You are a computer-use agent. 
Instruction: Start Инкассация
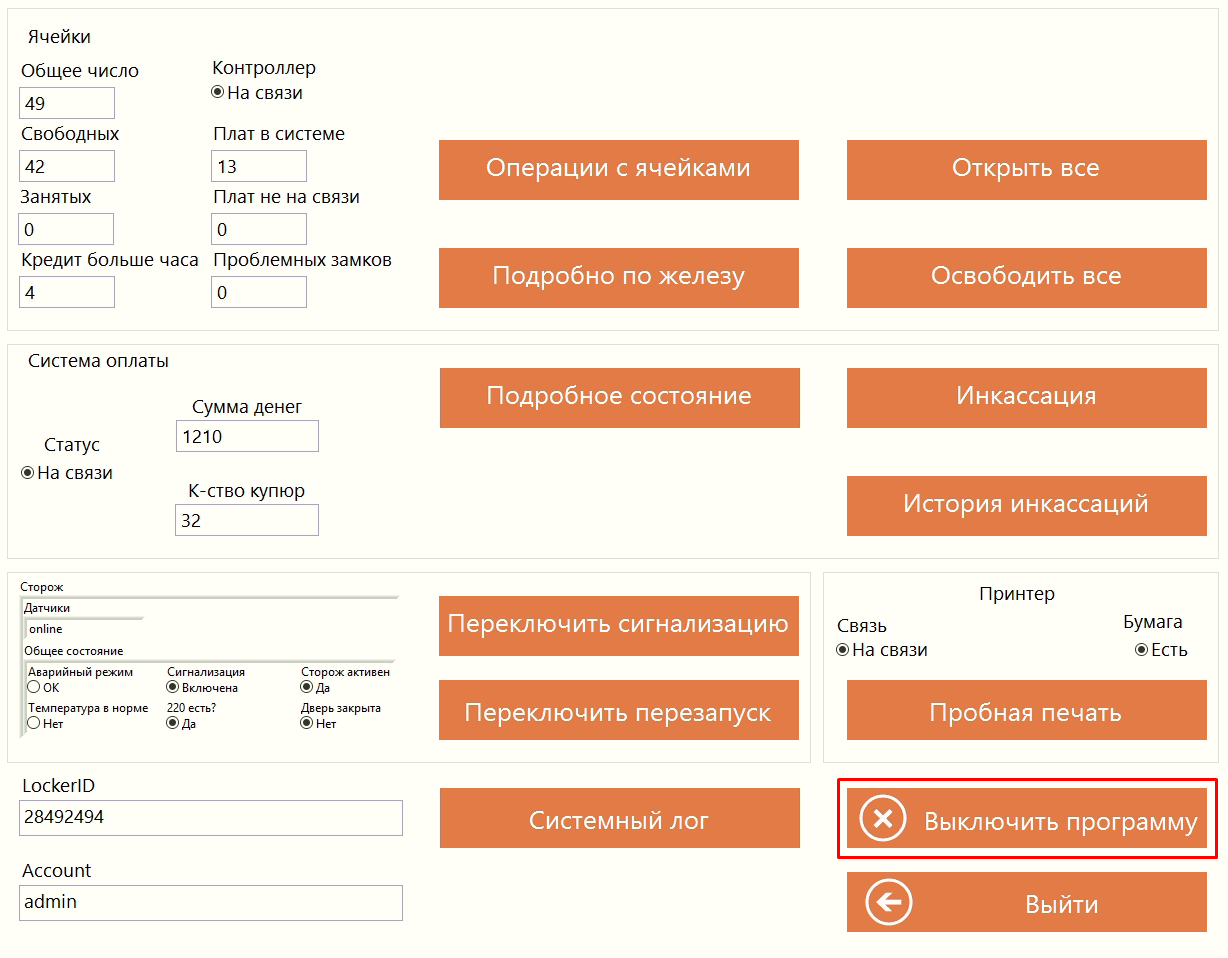1026,397
